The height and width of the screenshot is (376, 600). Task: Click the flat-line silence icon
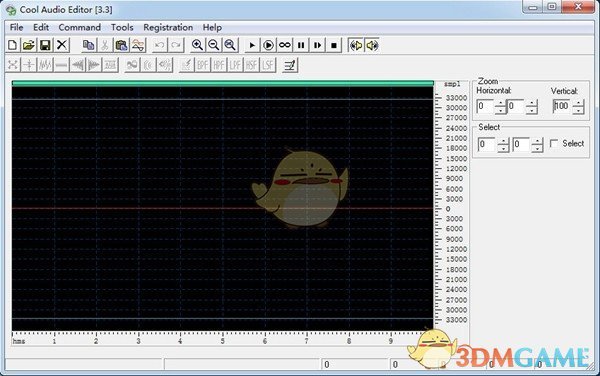(62, 65)
